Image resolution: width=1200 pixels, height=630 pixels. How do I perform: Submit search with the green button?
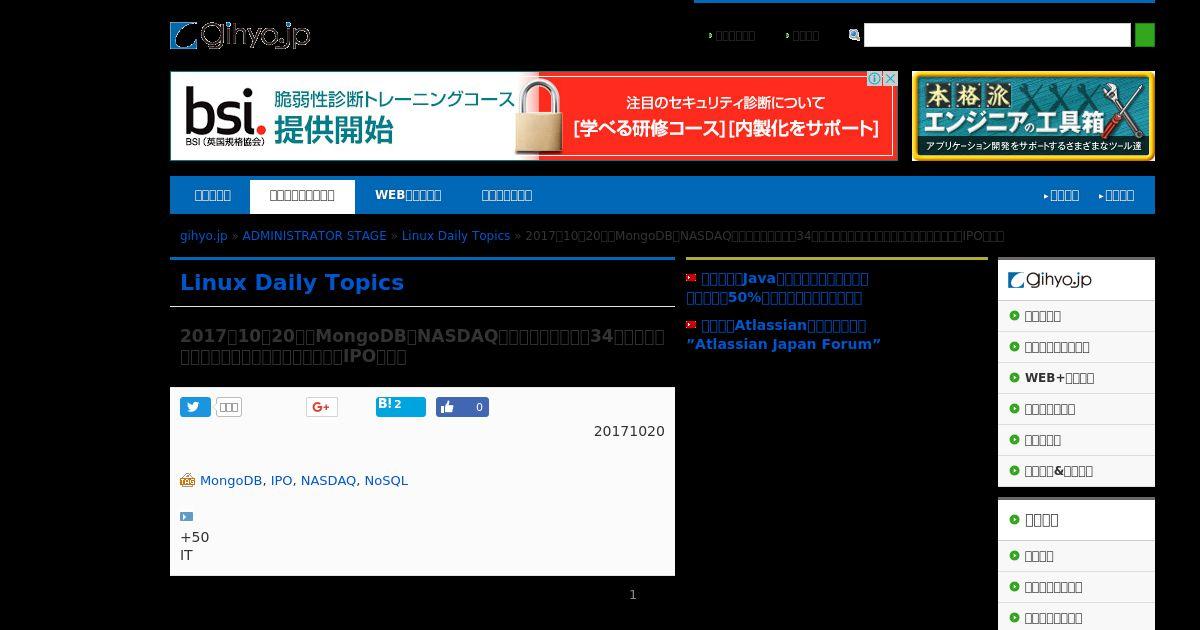1145,35
